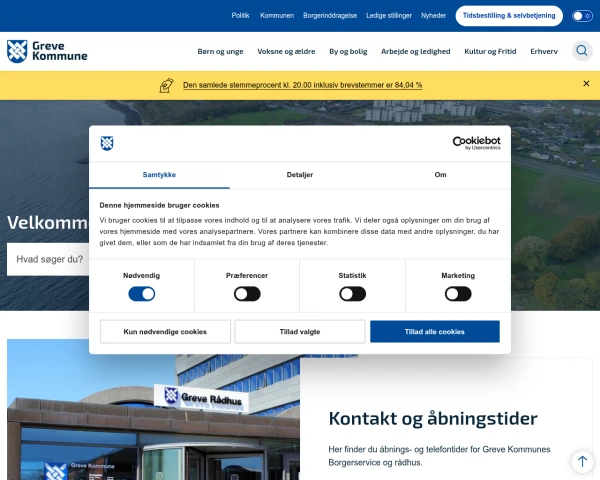The height and width of the screenshot is (480, 600).
Task: Open the Arbejde og ledighed menu
Action: [x=416, y=51]
